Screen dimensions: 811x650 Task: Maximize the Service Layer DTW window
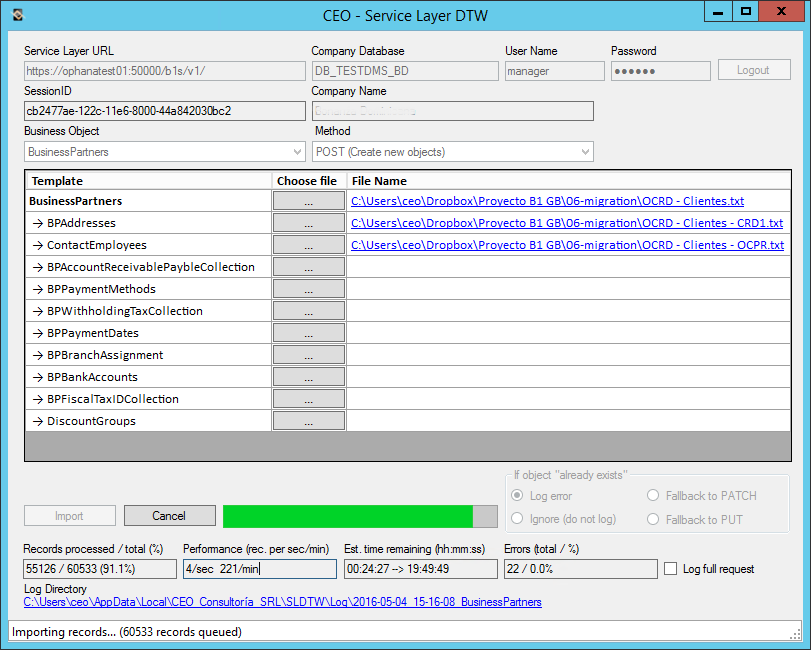coord(745,12)
